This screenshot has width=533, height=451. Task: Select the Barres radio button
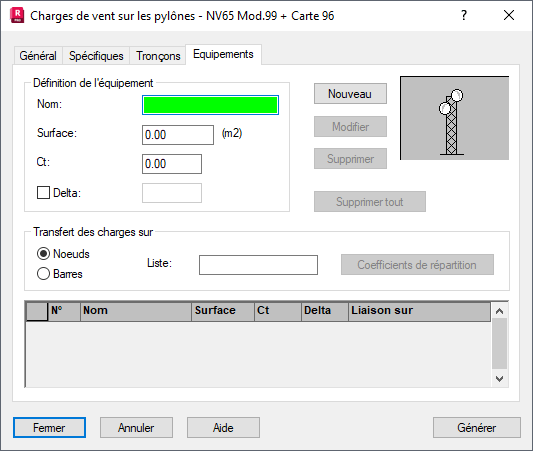click(x=43, y=274)
